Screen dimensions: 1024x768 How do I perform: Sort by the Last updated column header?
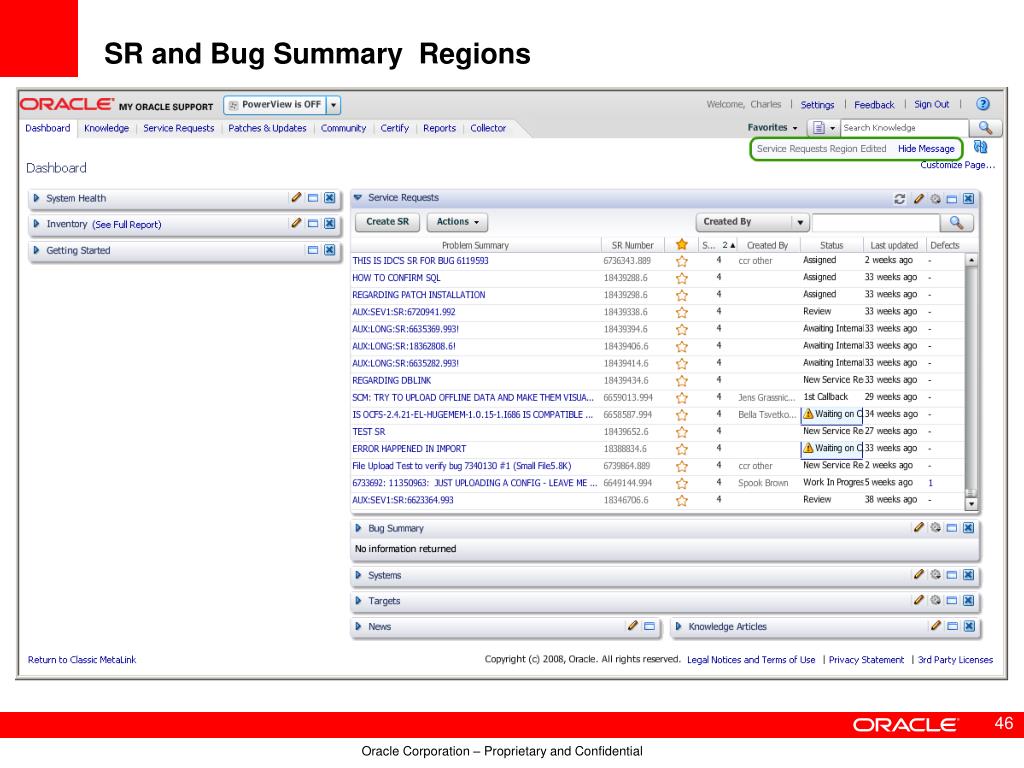coord(894,246)
